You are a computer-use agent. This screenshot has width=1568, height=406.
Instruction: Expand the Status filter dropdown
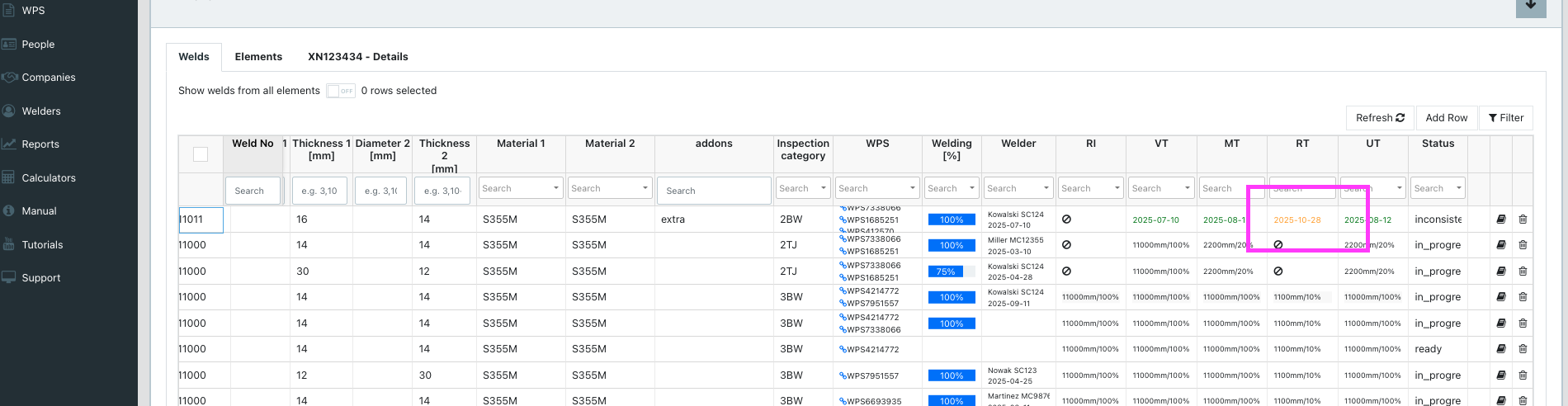1438,188
